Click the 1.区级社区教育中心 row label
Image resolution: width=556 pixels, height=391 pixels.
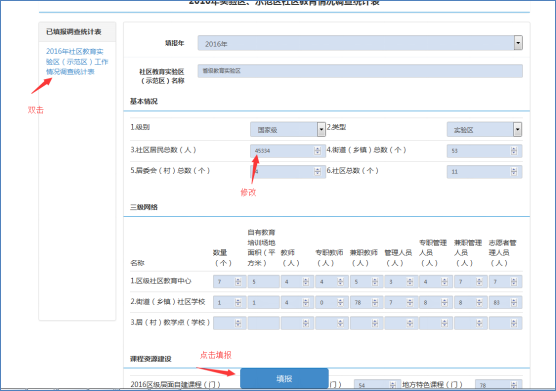(161, 281)
